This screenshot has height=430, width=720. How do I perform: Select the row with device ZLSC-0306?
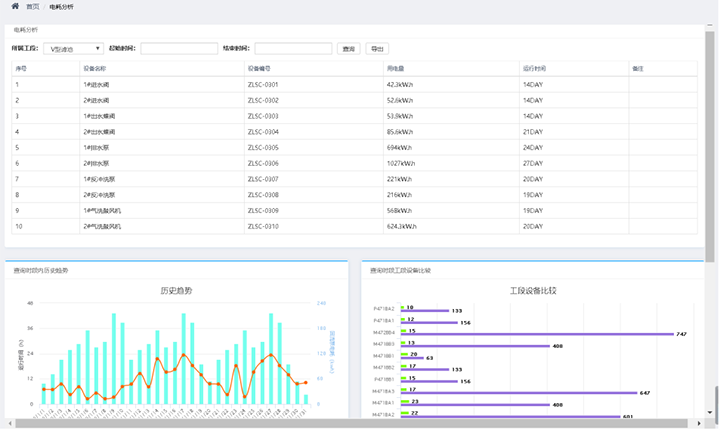coord(262,163)
